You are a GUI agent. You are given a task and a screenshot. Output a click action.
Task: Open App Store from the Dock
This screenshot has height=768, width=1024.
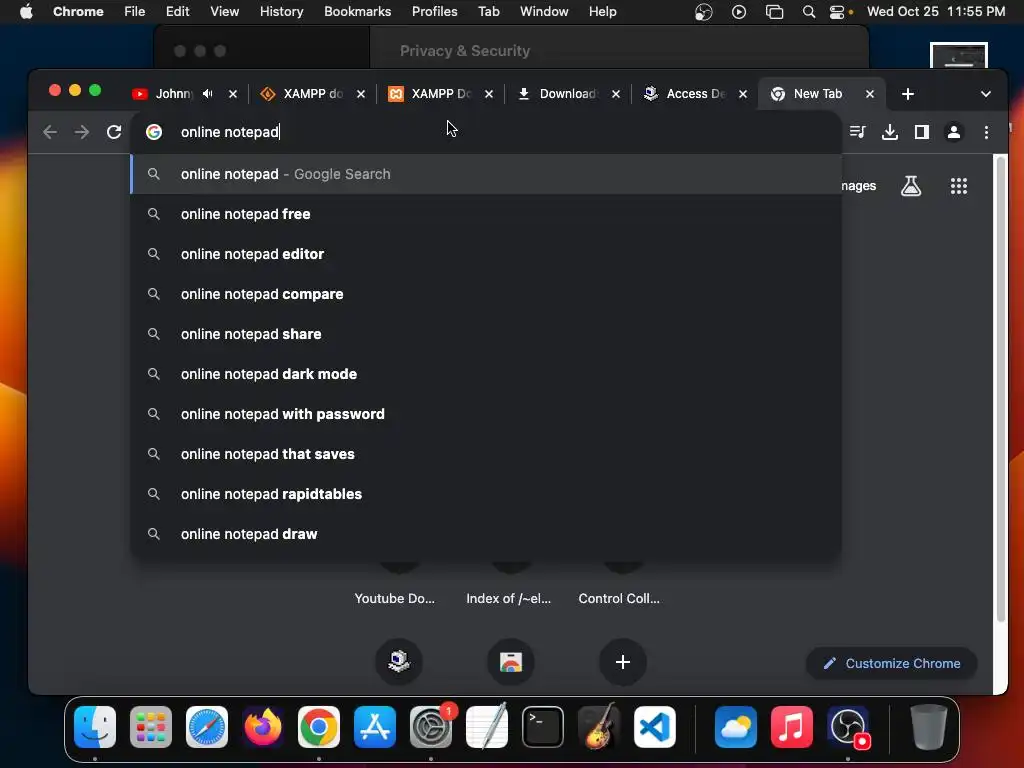375,727
